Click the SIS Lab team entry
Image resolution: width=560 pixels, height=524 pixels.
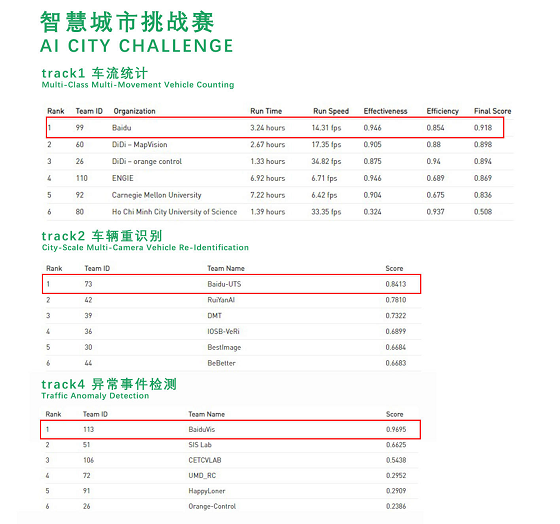click(200, 445)
